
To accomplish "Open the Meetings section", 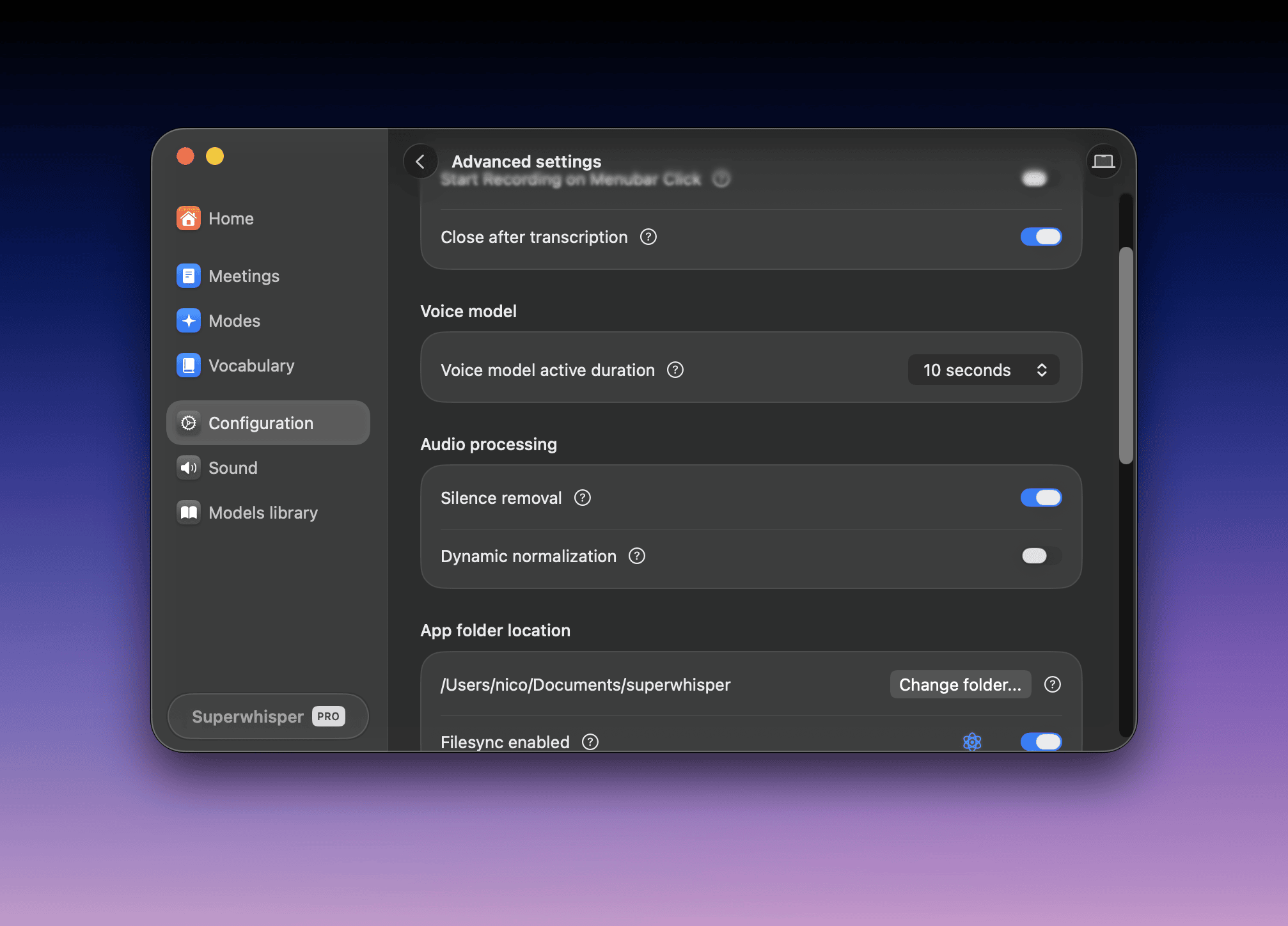I will coord(268,276).
